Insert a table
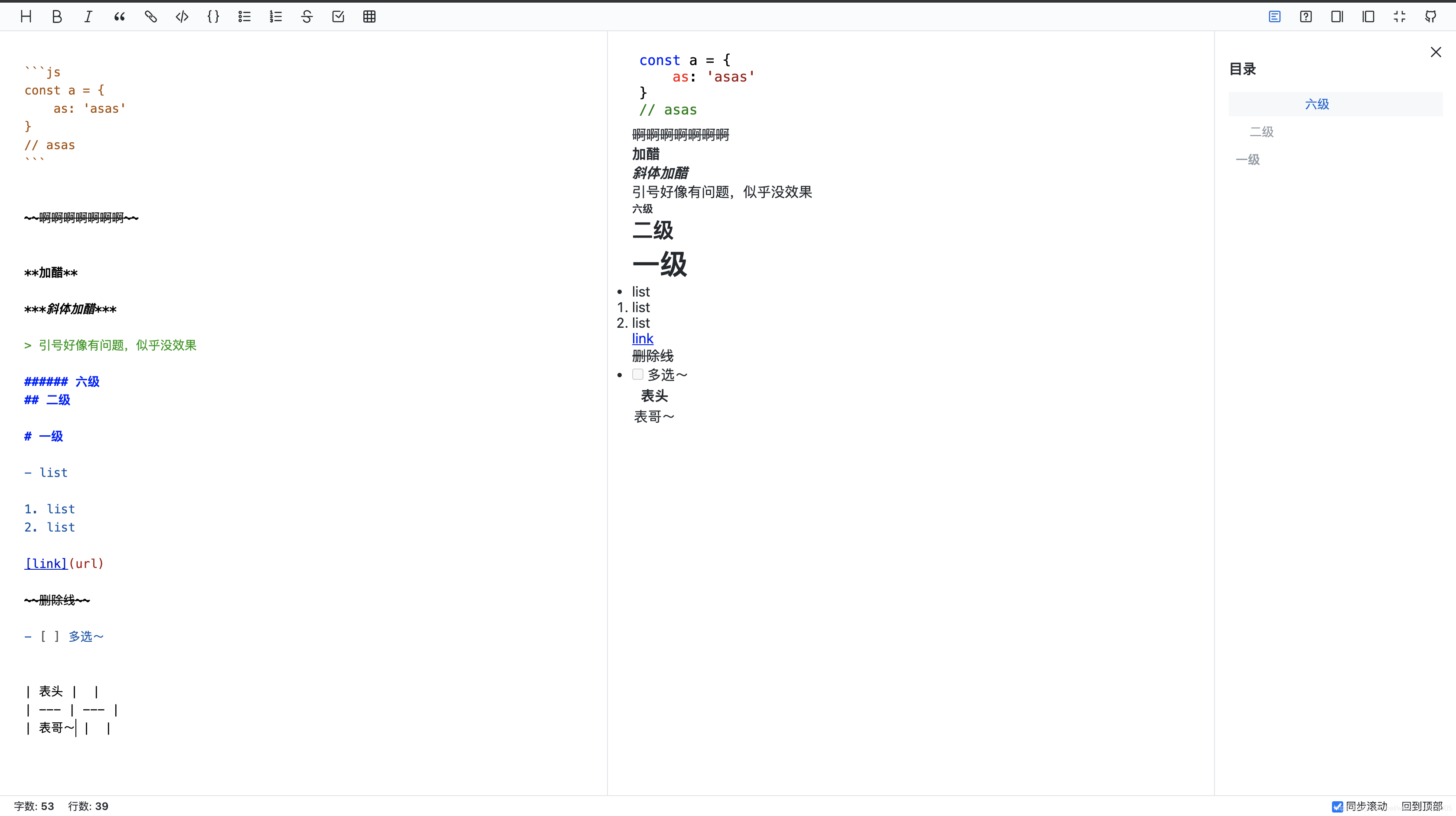The image size is (1456, 816). pos(369,16)
